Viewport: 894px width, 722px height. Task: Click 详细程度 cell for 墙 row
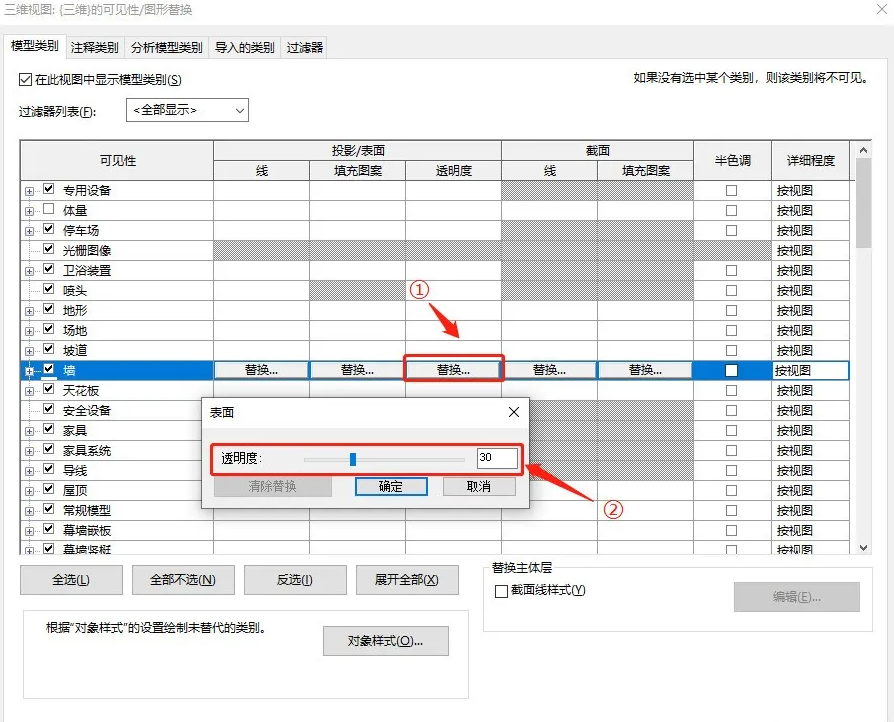pyautogui.click(x=810, y=371)
